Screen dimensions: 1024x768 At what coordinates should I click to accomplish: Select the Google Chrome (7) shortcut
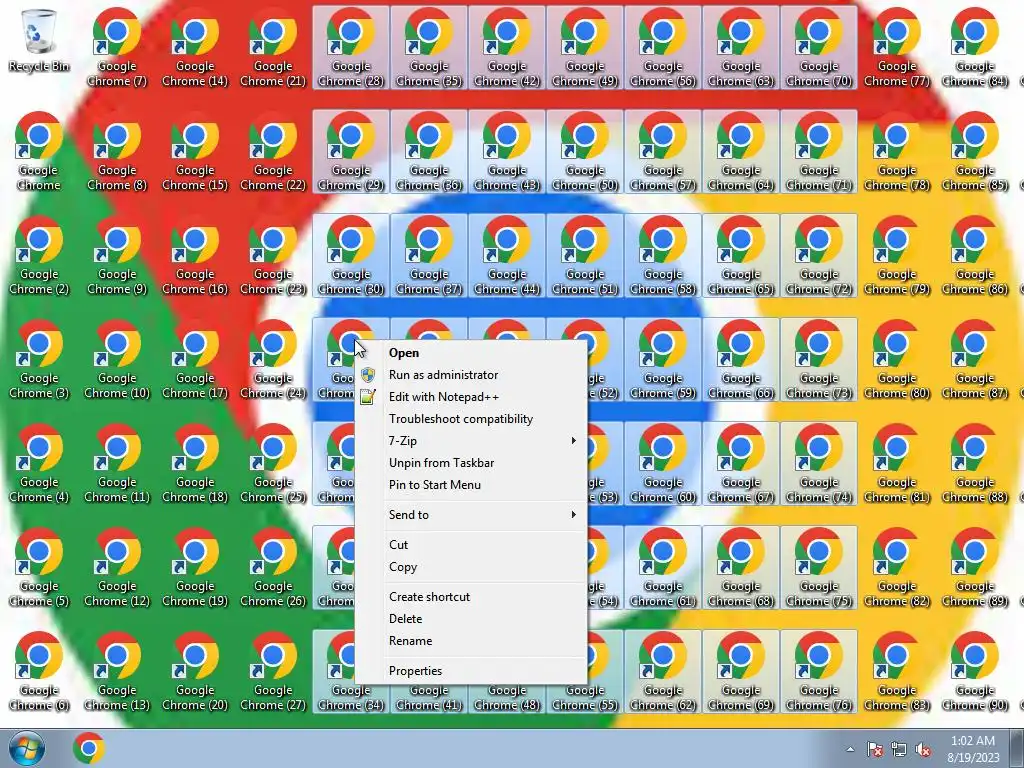[117, 47]
